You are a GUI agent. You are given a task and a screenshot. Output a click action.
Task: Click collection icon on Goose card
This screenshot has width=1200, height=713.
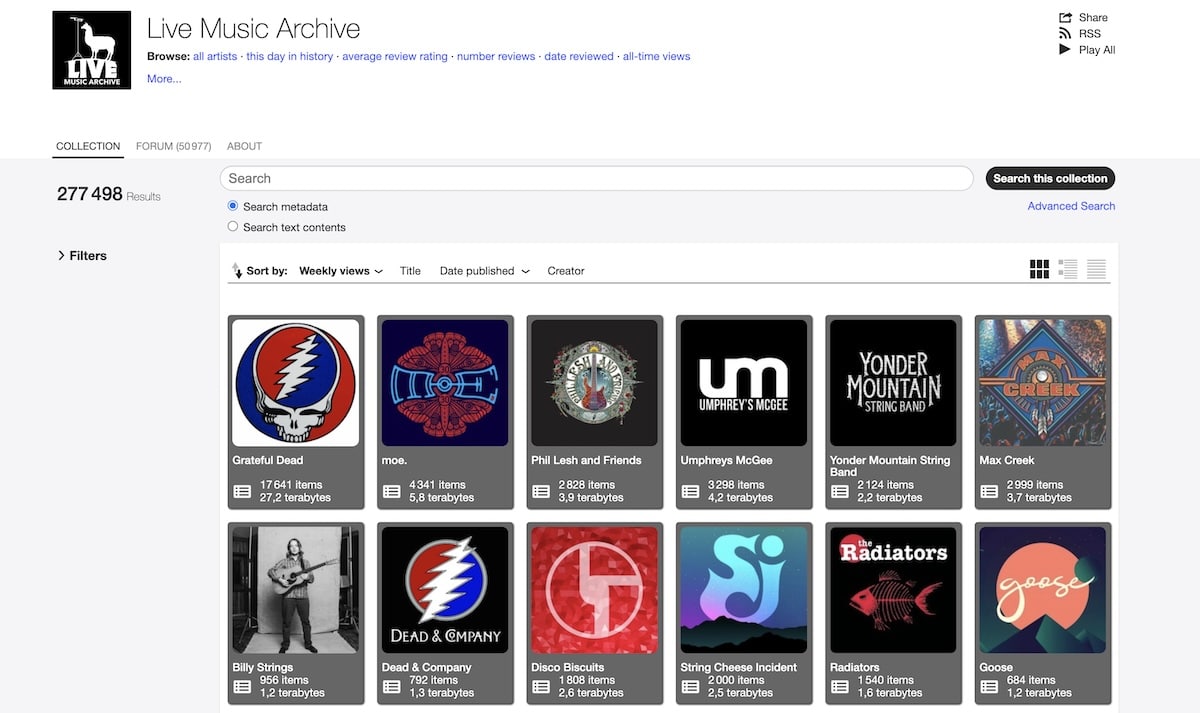pyautogui.click(x=989, y=686)
